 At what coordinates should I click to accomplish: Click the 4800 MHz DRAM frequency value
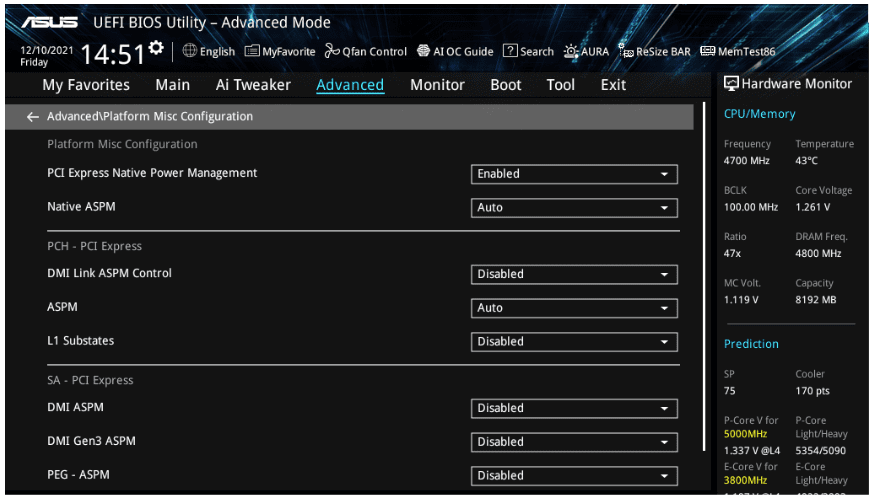(x=818, y=253)
